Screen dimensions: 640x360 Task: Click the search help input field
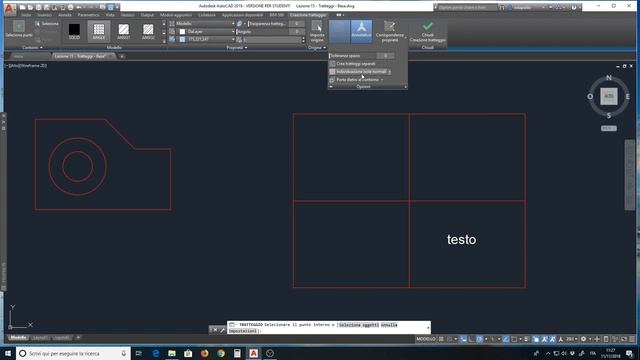tap(467, 7)
